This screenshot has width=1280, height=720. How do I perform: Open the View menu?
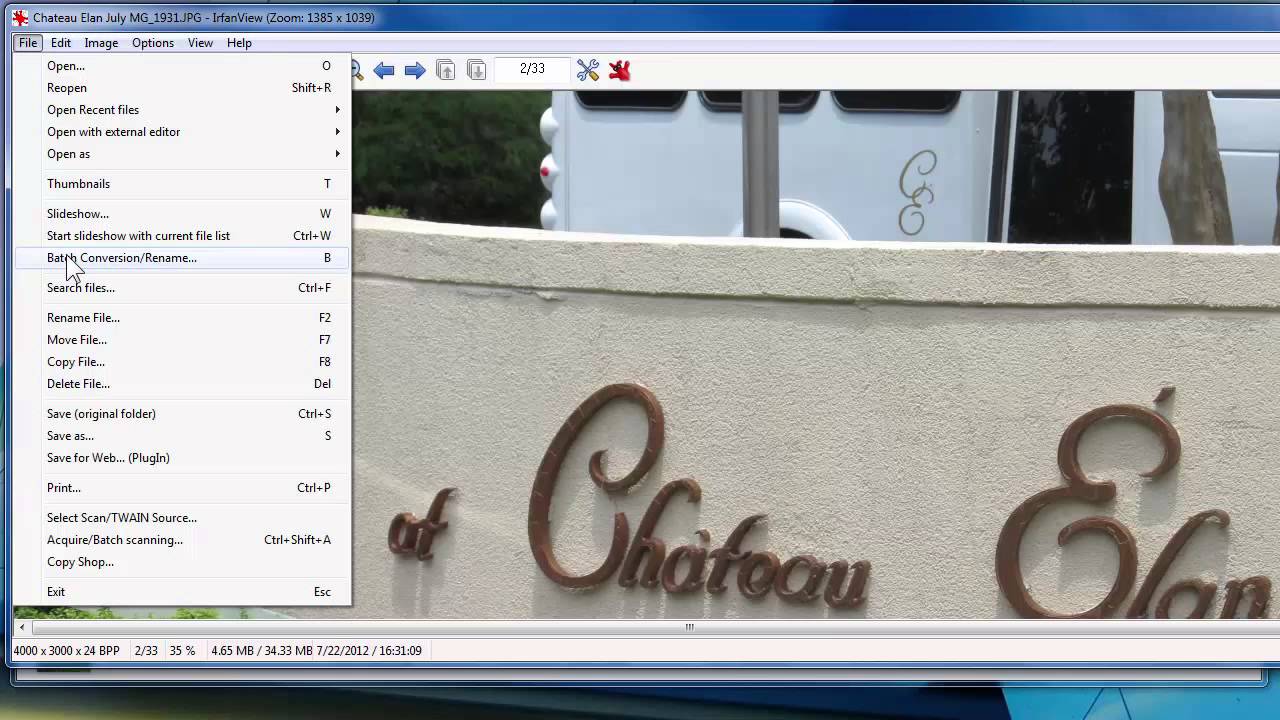pos(200,43)
